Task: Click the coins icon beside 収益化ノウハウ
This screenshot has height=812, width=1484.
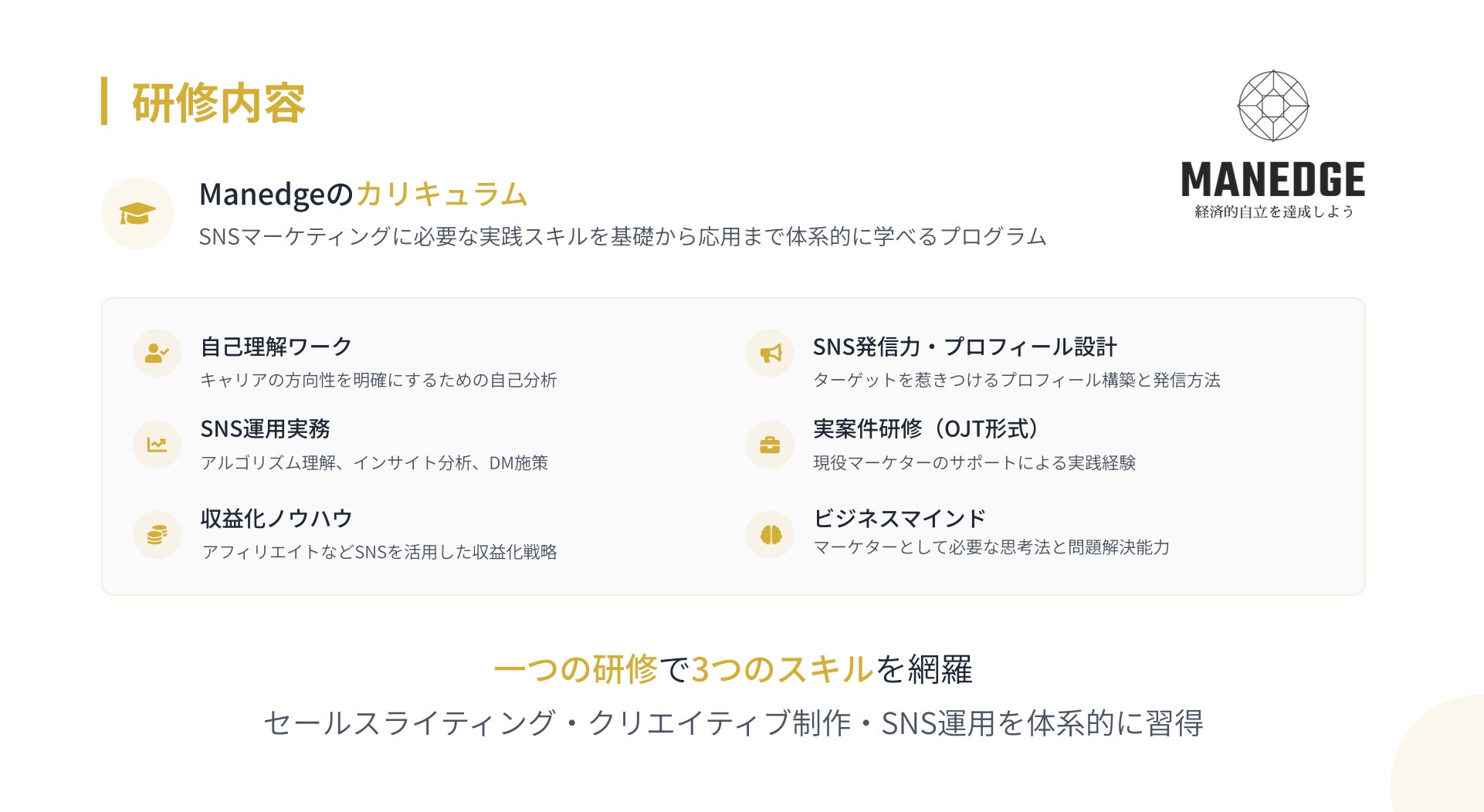Action: [x=157, y=534]
